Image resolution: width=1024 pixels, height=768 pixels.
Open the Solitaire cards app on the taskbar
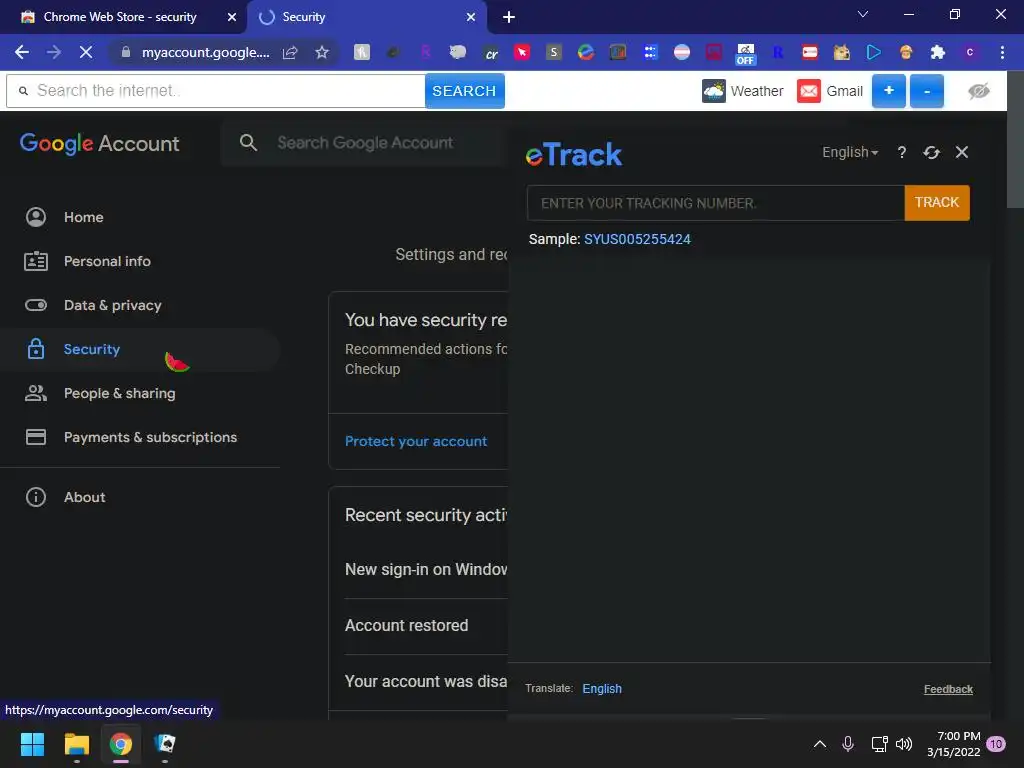pos(165,744)
